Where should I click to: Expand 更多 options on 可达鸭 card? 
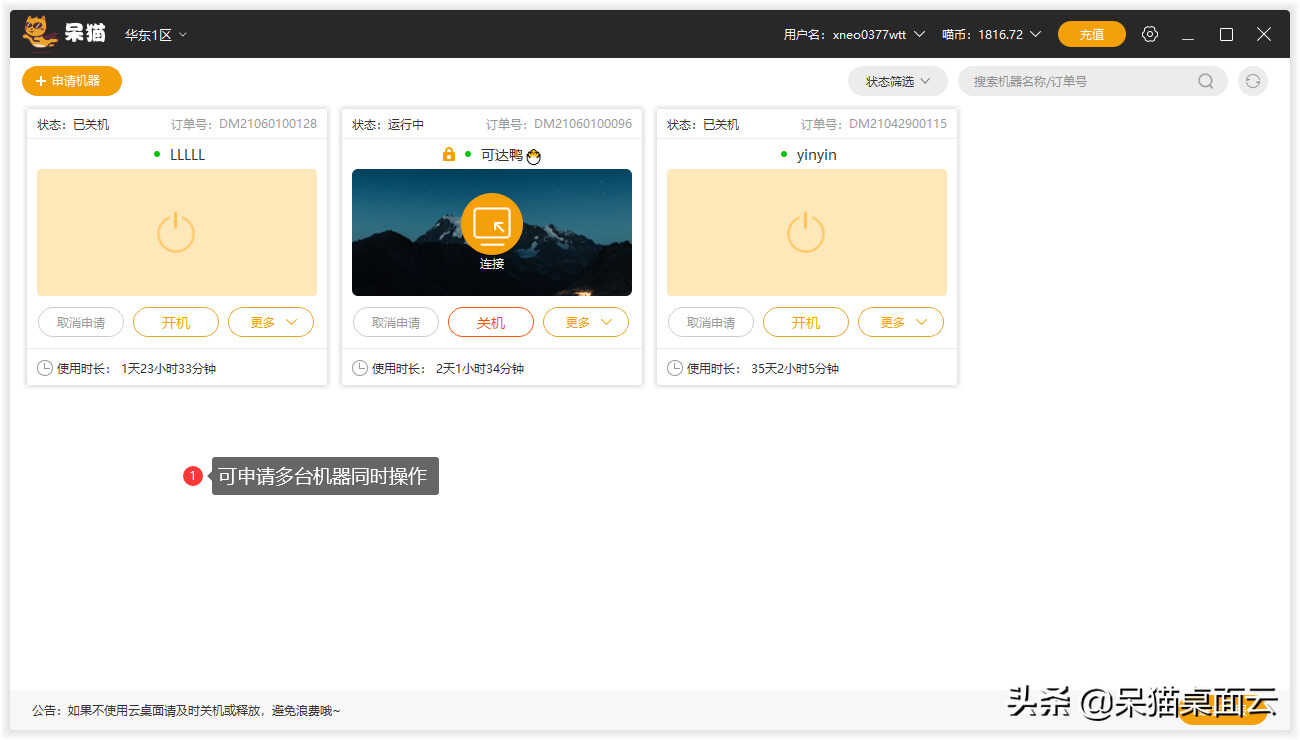tap(586, 322)
